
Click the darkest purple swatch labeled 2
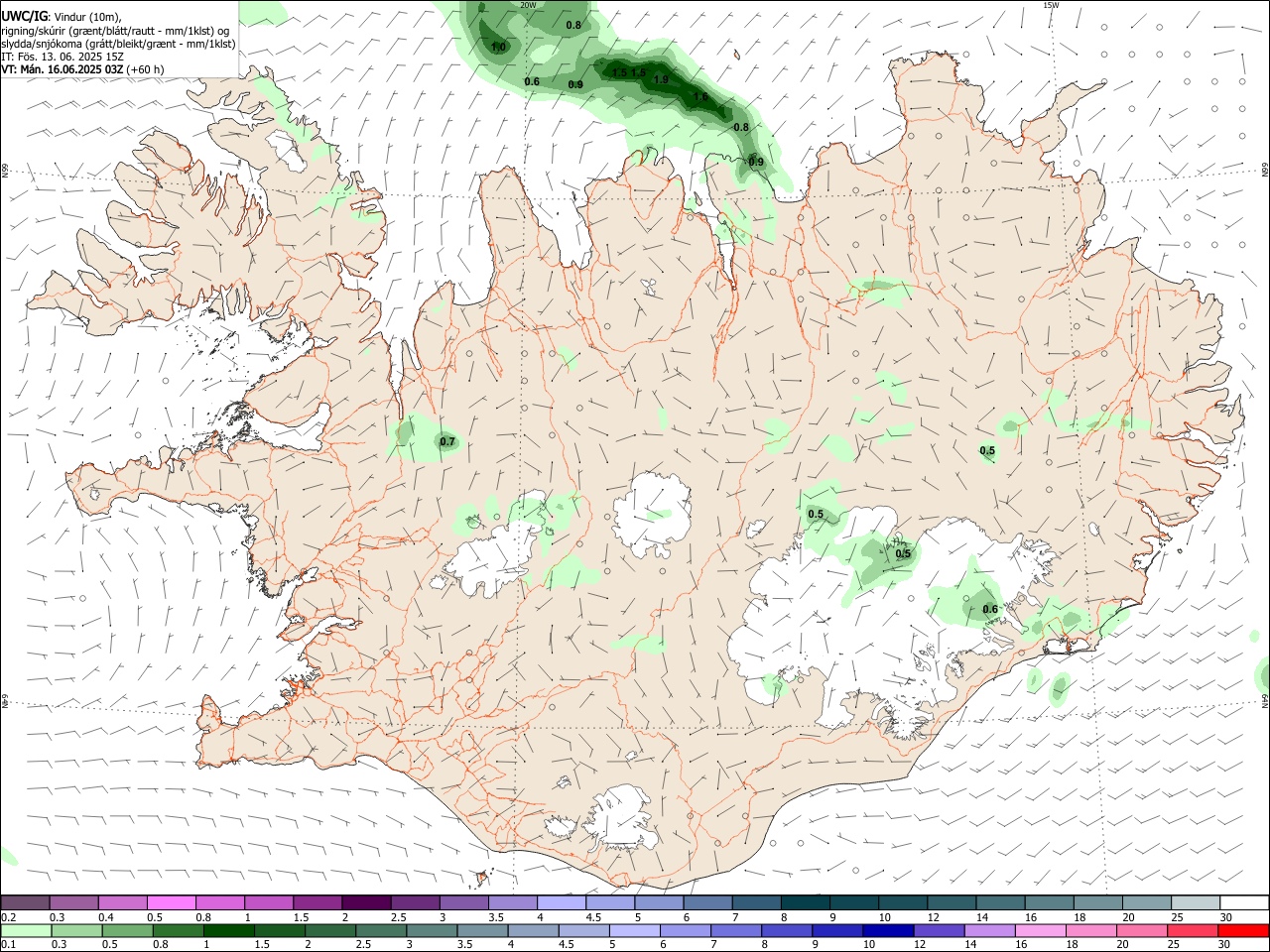coord(366,903)
